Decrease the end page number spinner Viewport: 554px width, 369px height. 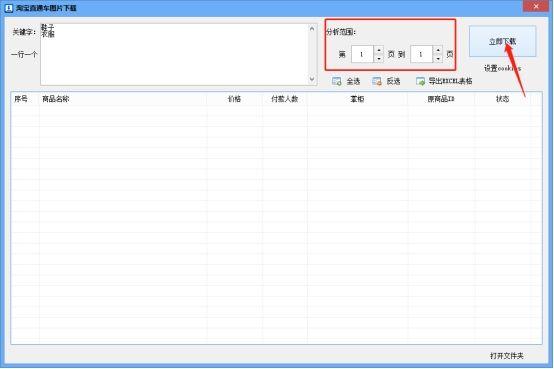tap(438, 58)
